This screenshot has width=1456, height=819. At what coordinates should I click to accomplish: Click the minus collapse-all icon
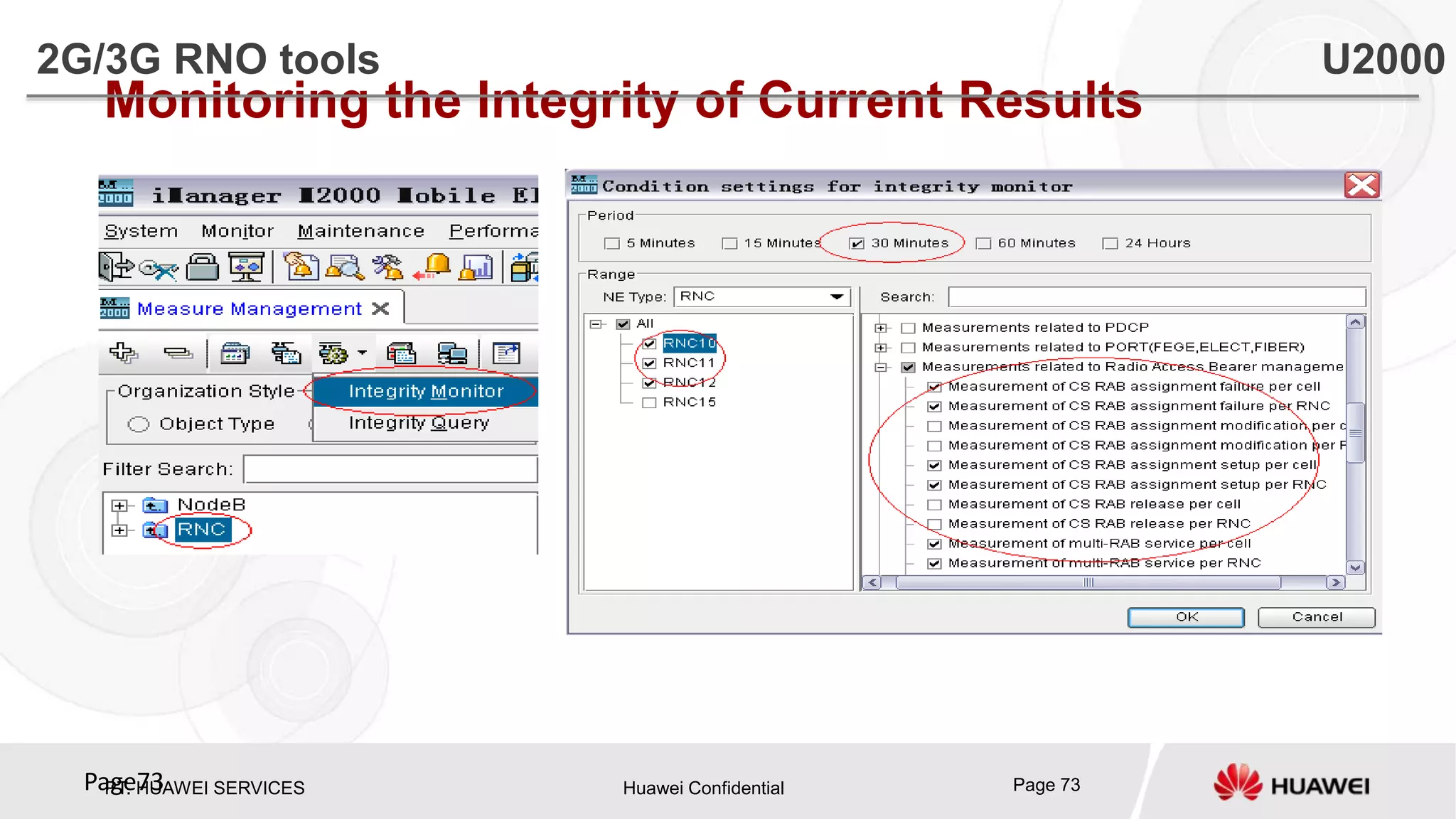pyautogui.click(x=177, y=353)
